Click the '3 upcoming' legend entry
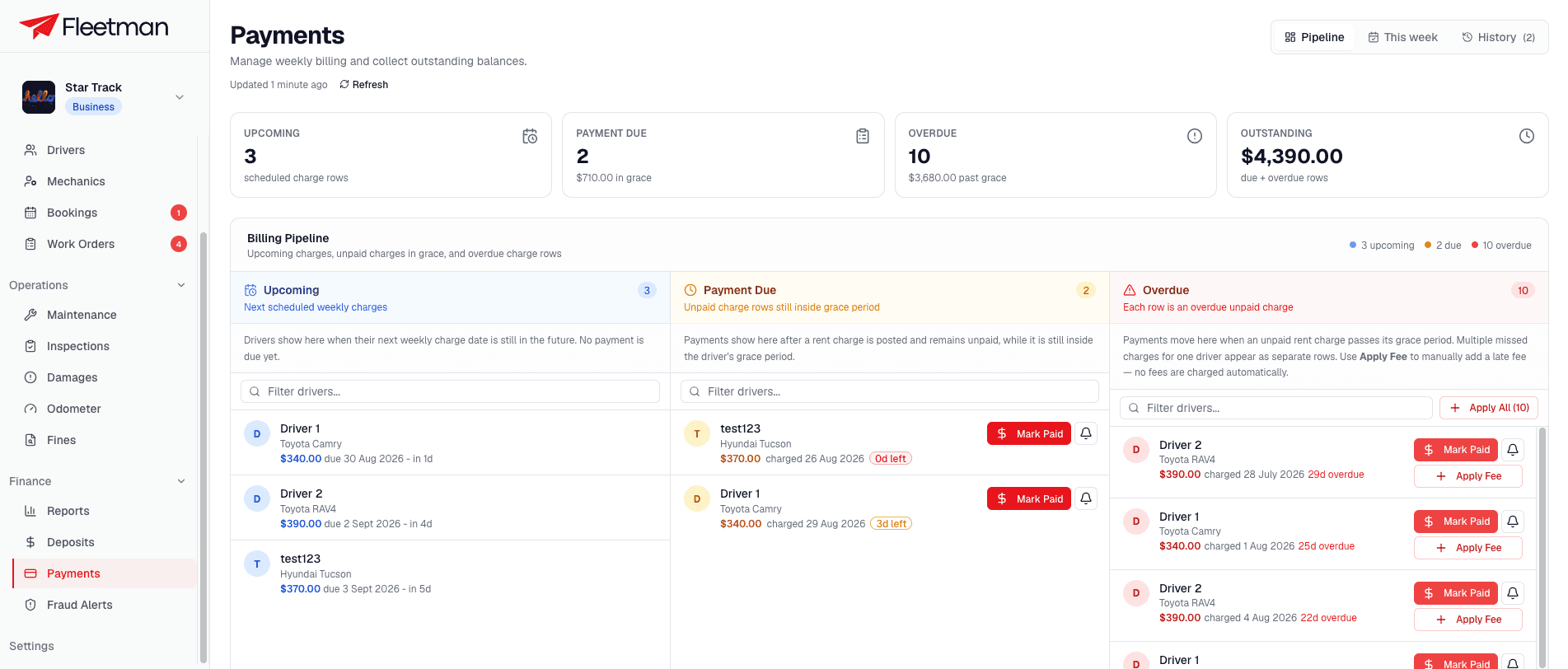 [1382, 246]
